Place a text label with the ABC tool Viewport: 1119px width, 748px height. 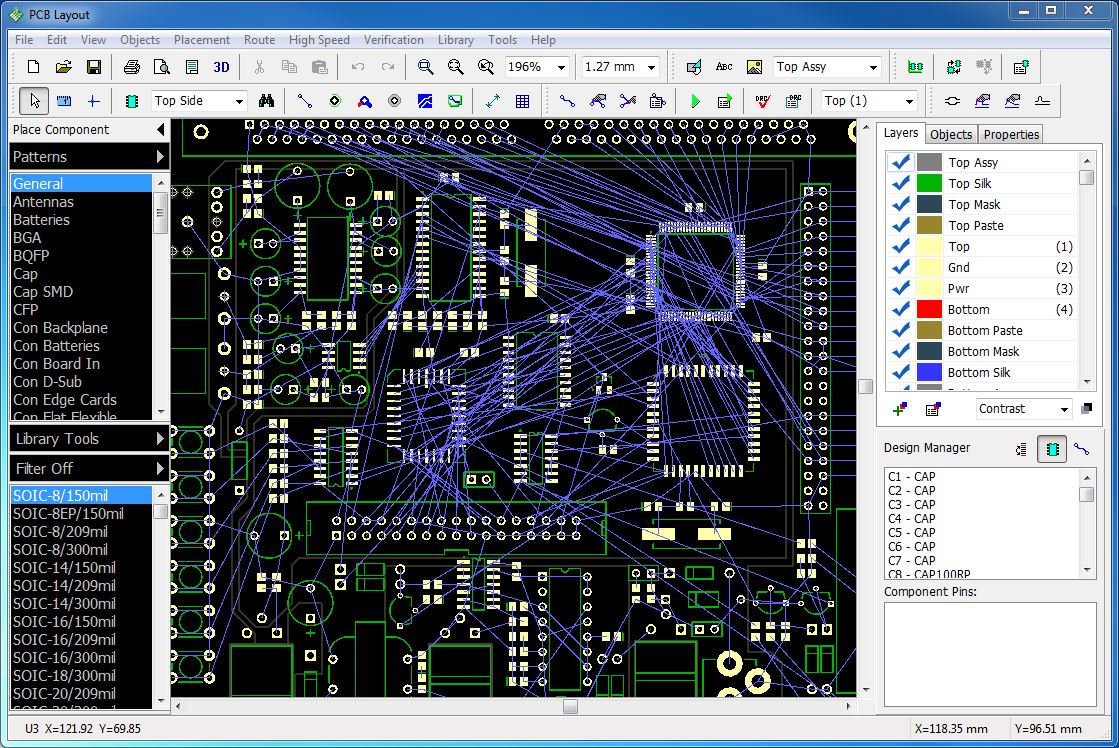tap(722, 67)
